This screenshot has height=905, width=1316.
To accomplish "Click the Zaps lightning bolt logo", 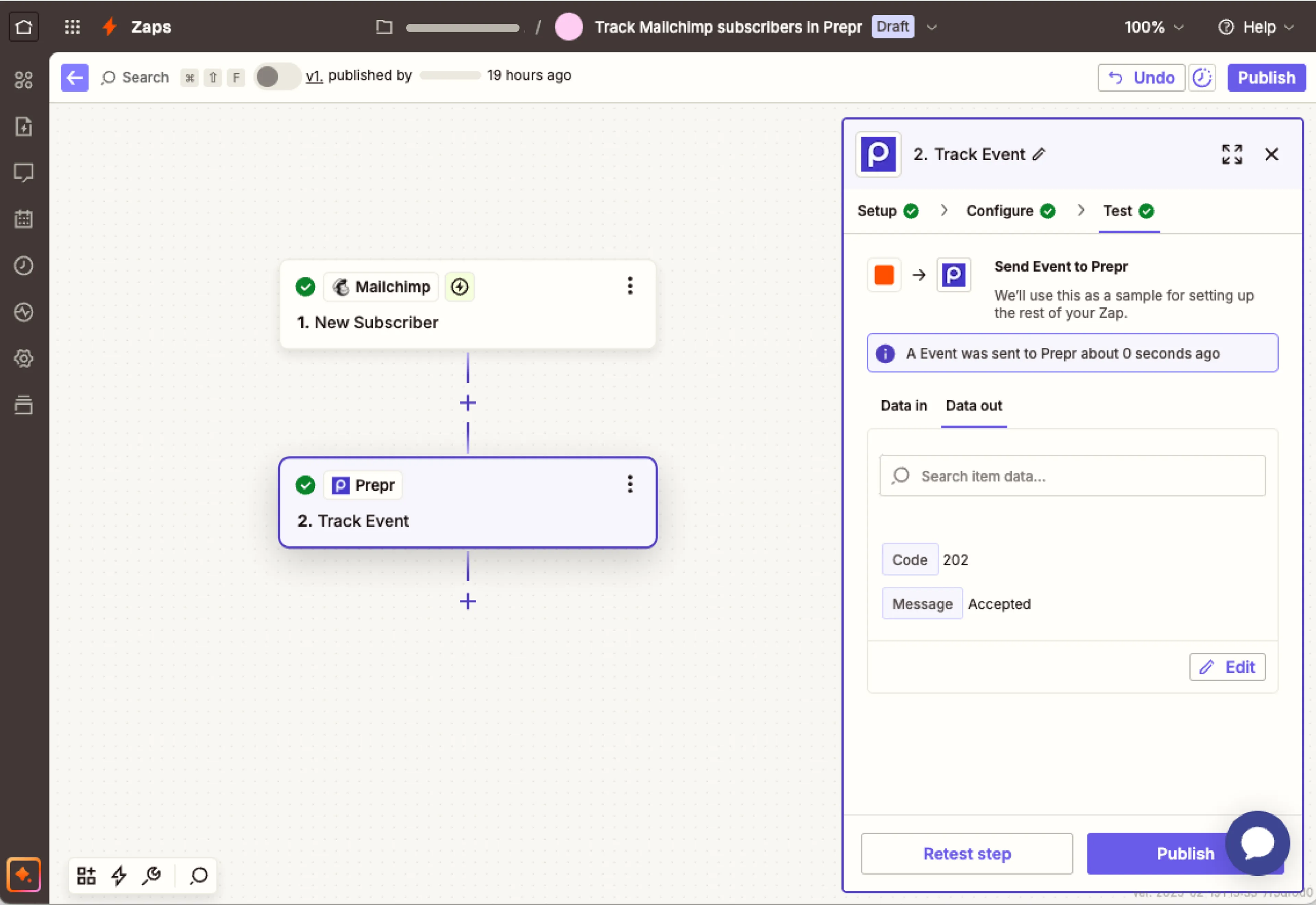I will [109, 27].
